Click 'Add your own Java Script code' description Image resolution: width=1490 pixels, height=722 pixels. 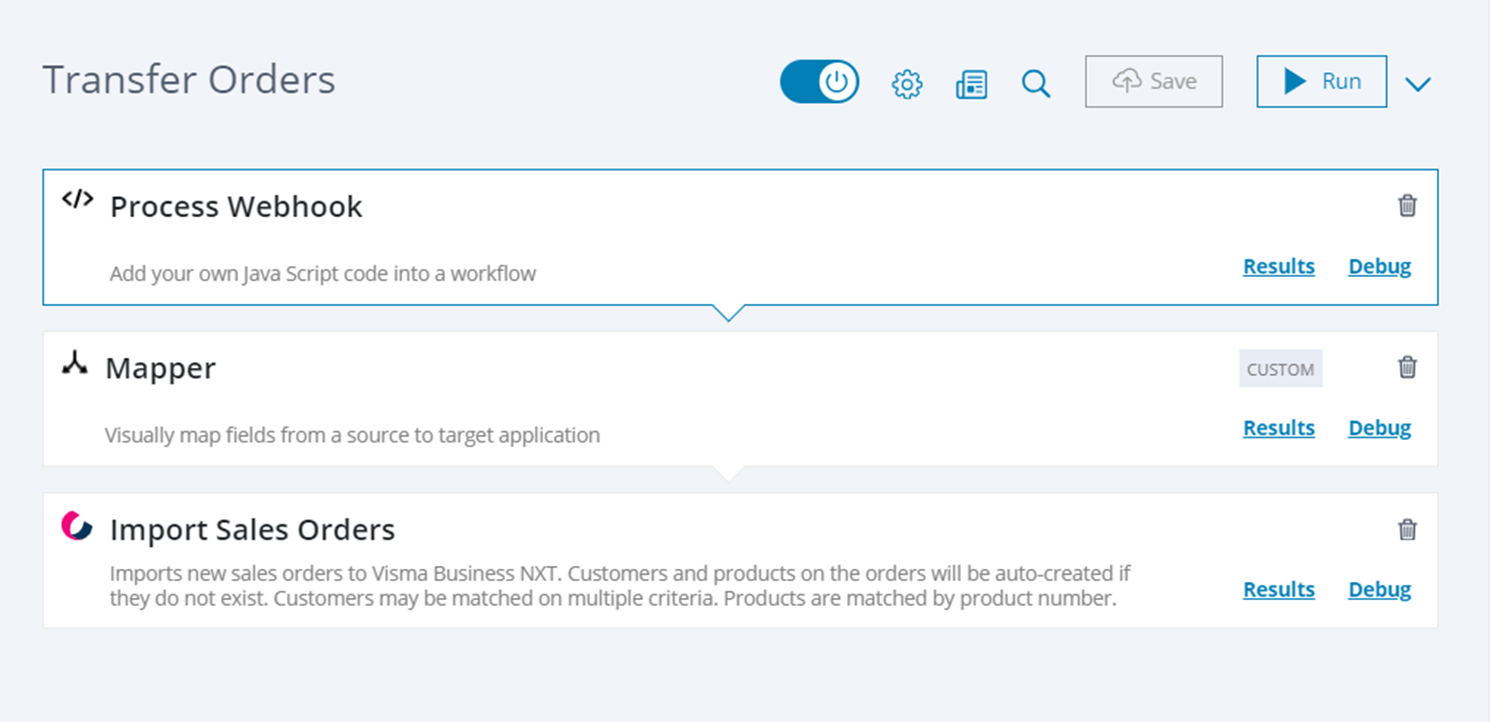pyautogui.click(x=323, y=273)
